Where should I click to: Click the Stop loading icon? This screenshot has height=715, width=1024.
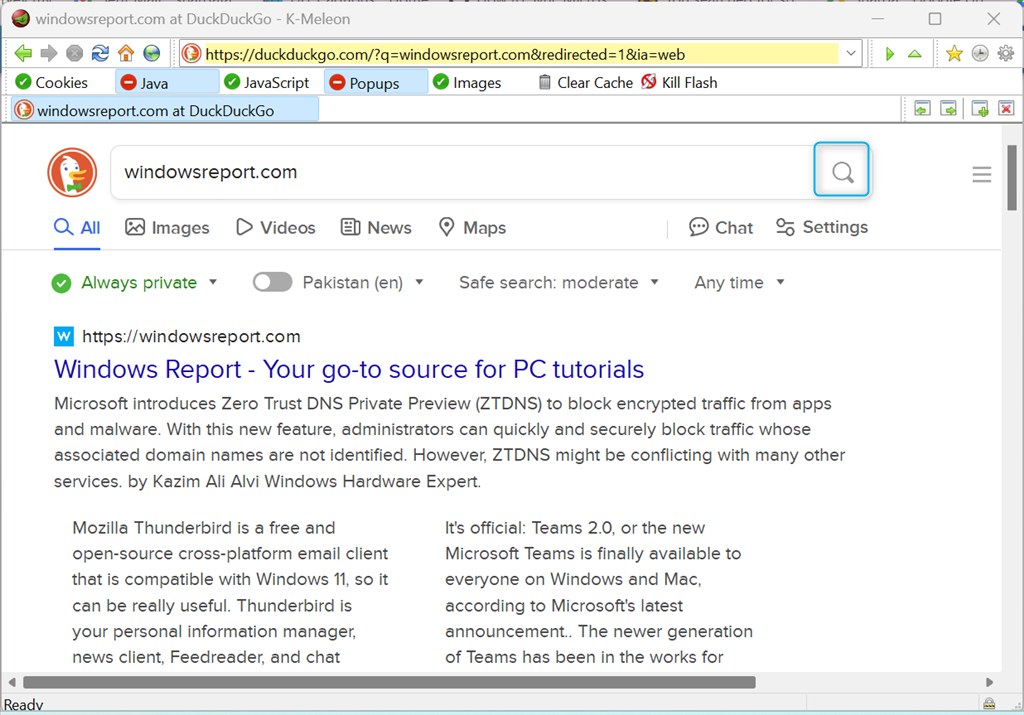click(74, 53)
